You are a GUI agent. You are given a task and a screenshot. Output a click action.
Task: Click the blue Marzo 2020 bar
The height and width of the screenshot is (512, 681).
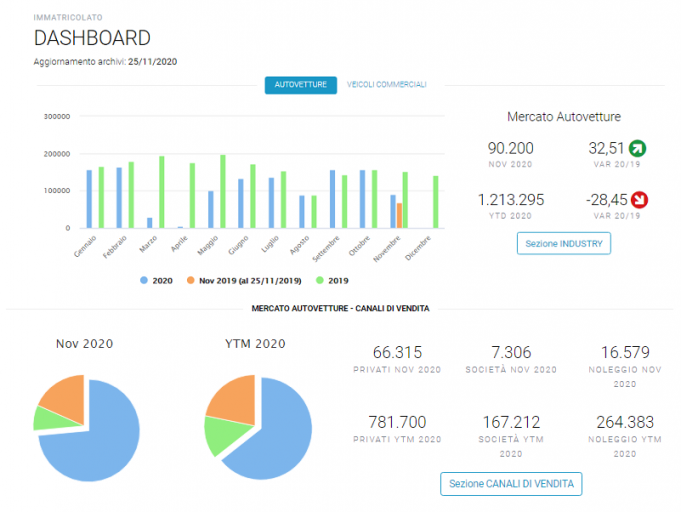pos(150,223)
